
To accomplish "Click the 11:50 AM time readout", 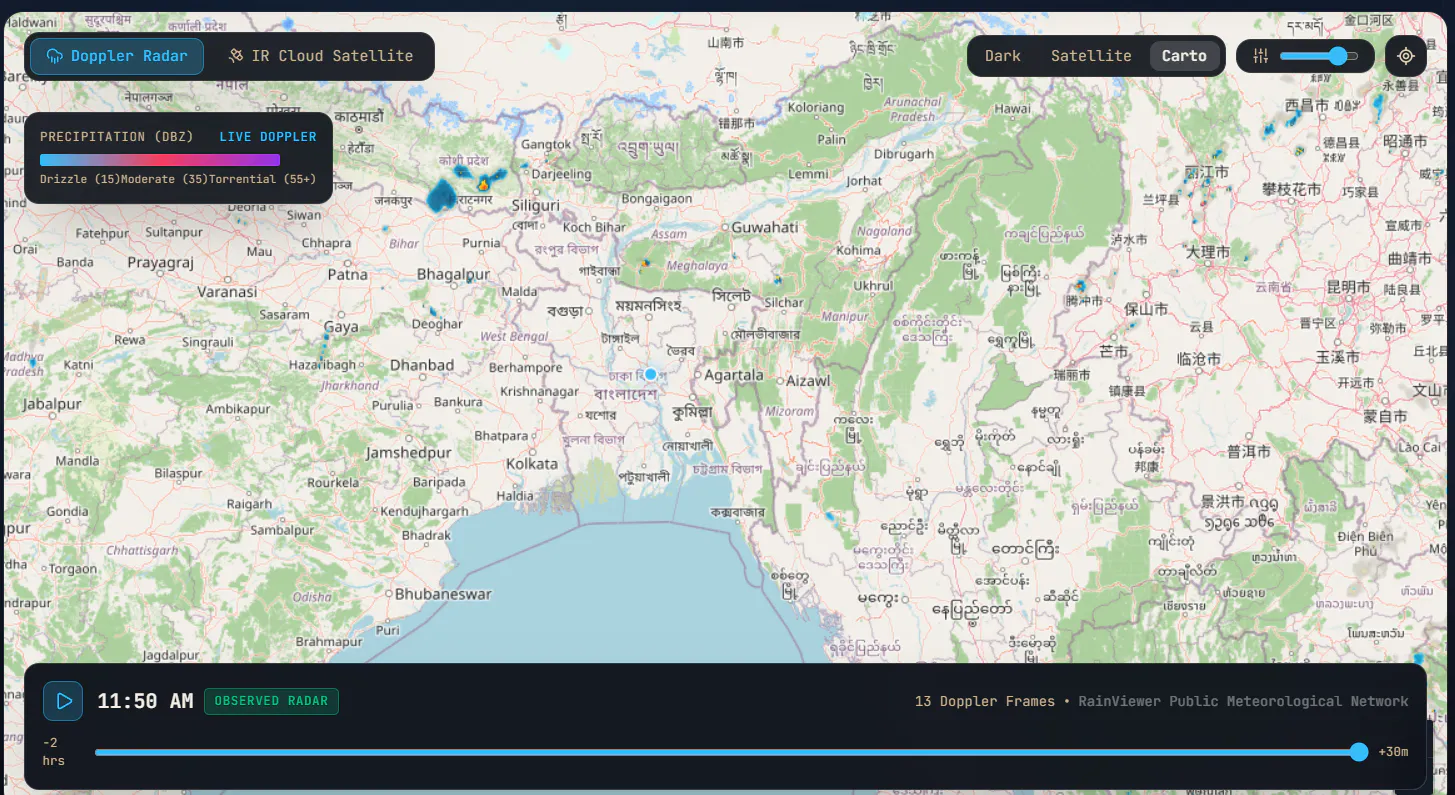I will coord(145,701).
